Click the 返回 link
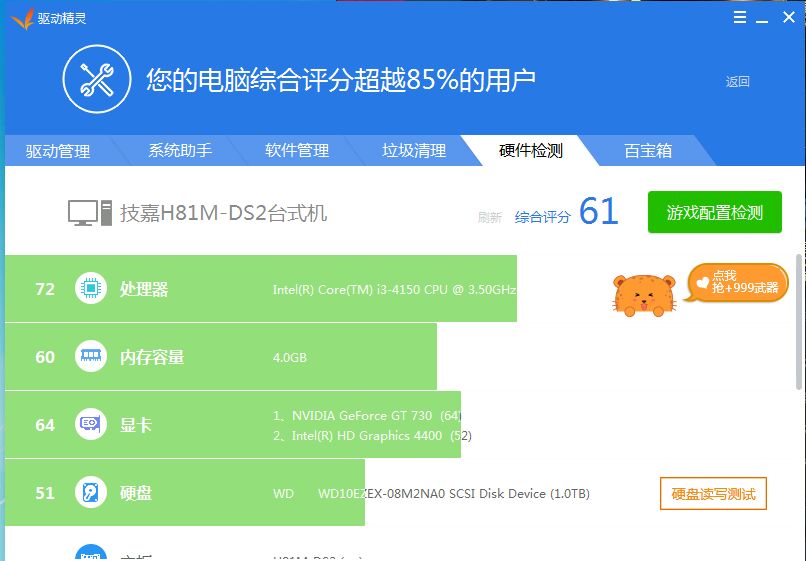This screenshot has height=561, width=806. coord(738,82)
